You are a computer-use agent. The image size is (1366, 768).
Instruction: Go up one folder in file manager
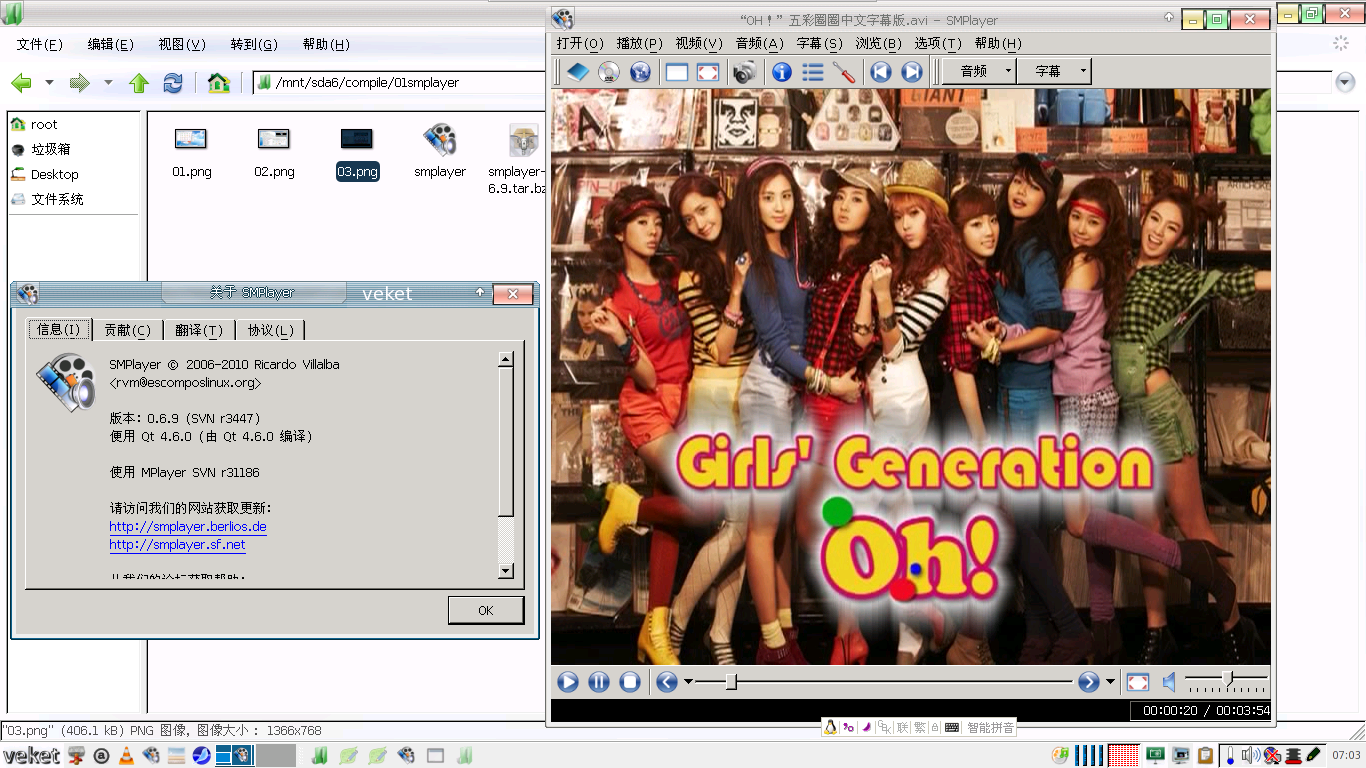pos(138,83)
